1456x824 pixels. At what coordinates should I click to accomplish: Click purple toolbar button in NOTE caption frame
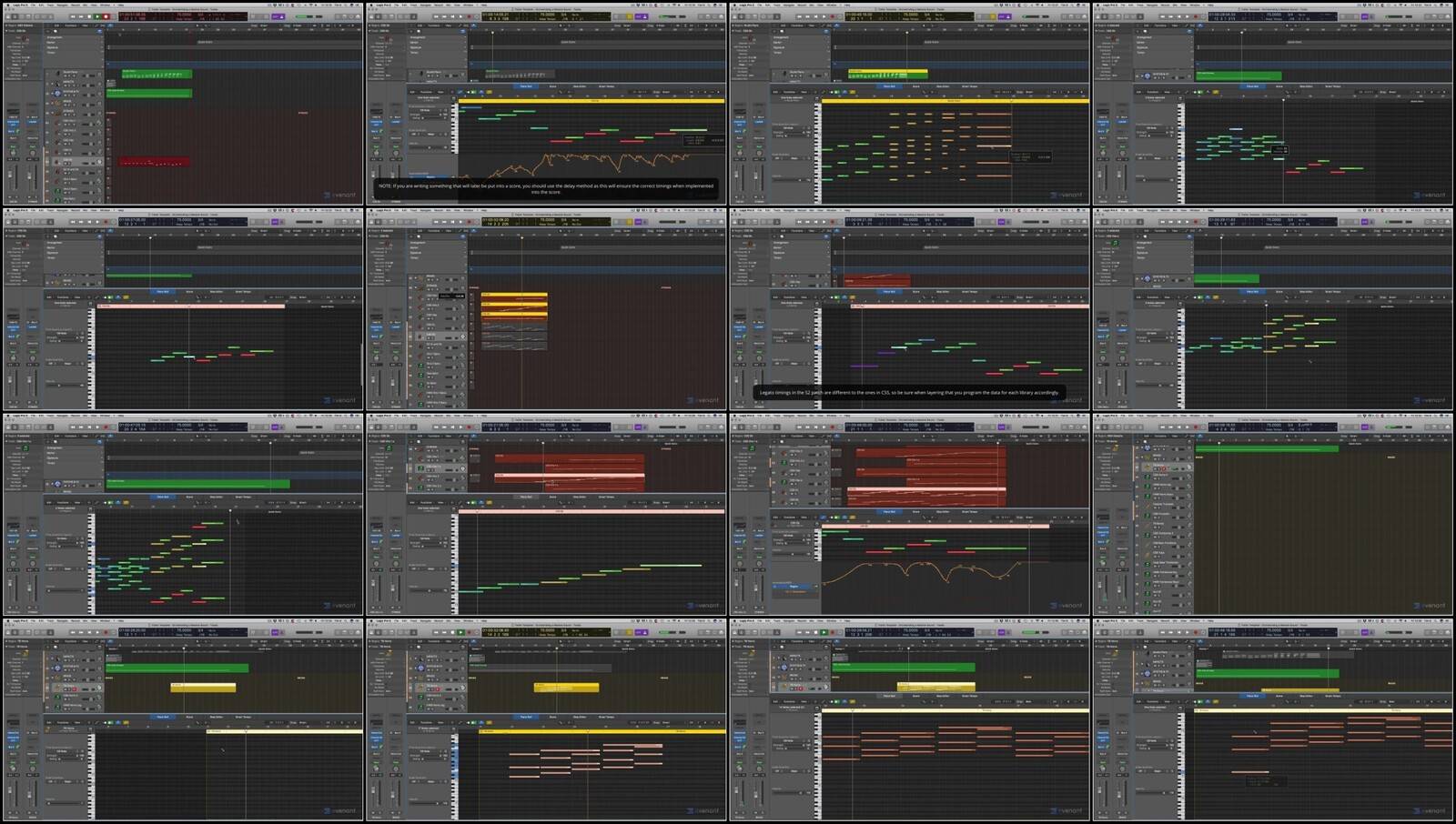click(x=640, y=15)
